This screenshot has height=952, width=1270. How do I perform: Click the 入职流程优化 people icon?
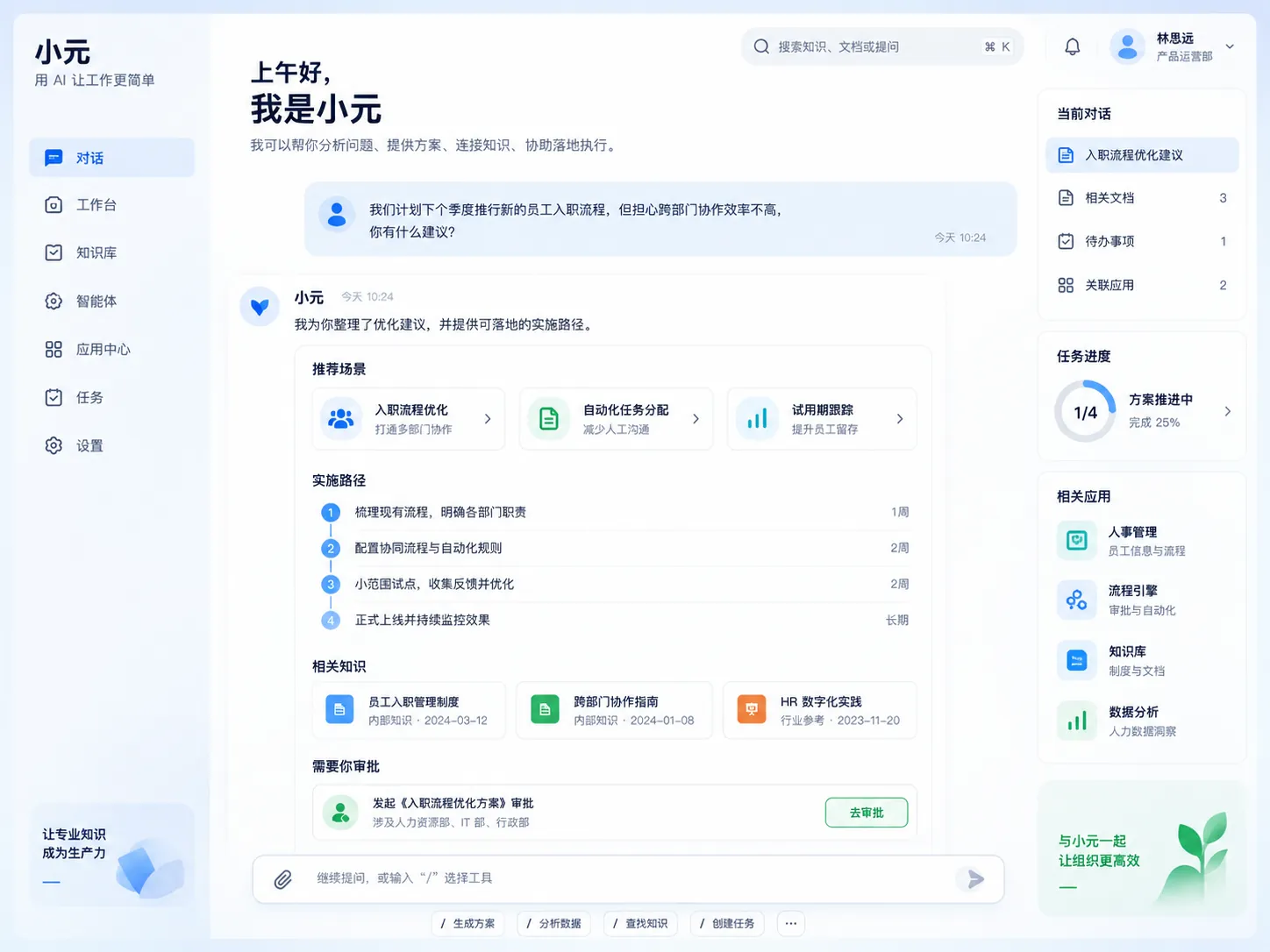tap(341, 419)
